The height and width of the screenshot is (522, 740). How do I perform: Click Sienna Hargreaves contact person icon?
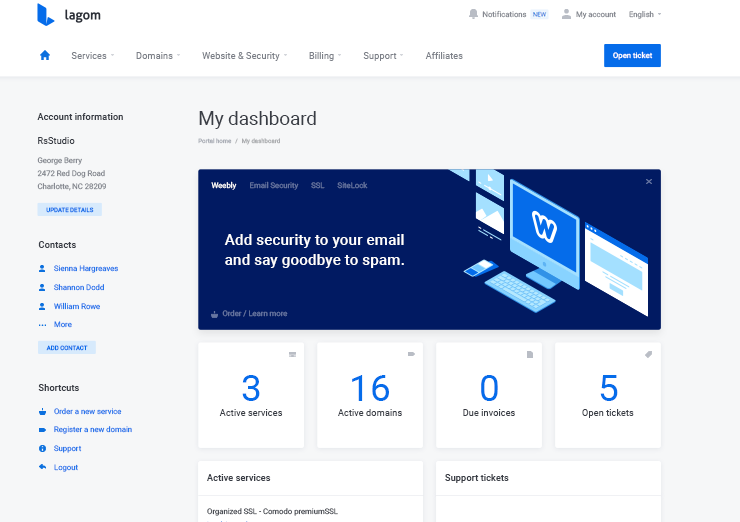pos(42,269)
